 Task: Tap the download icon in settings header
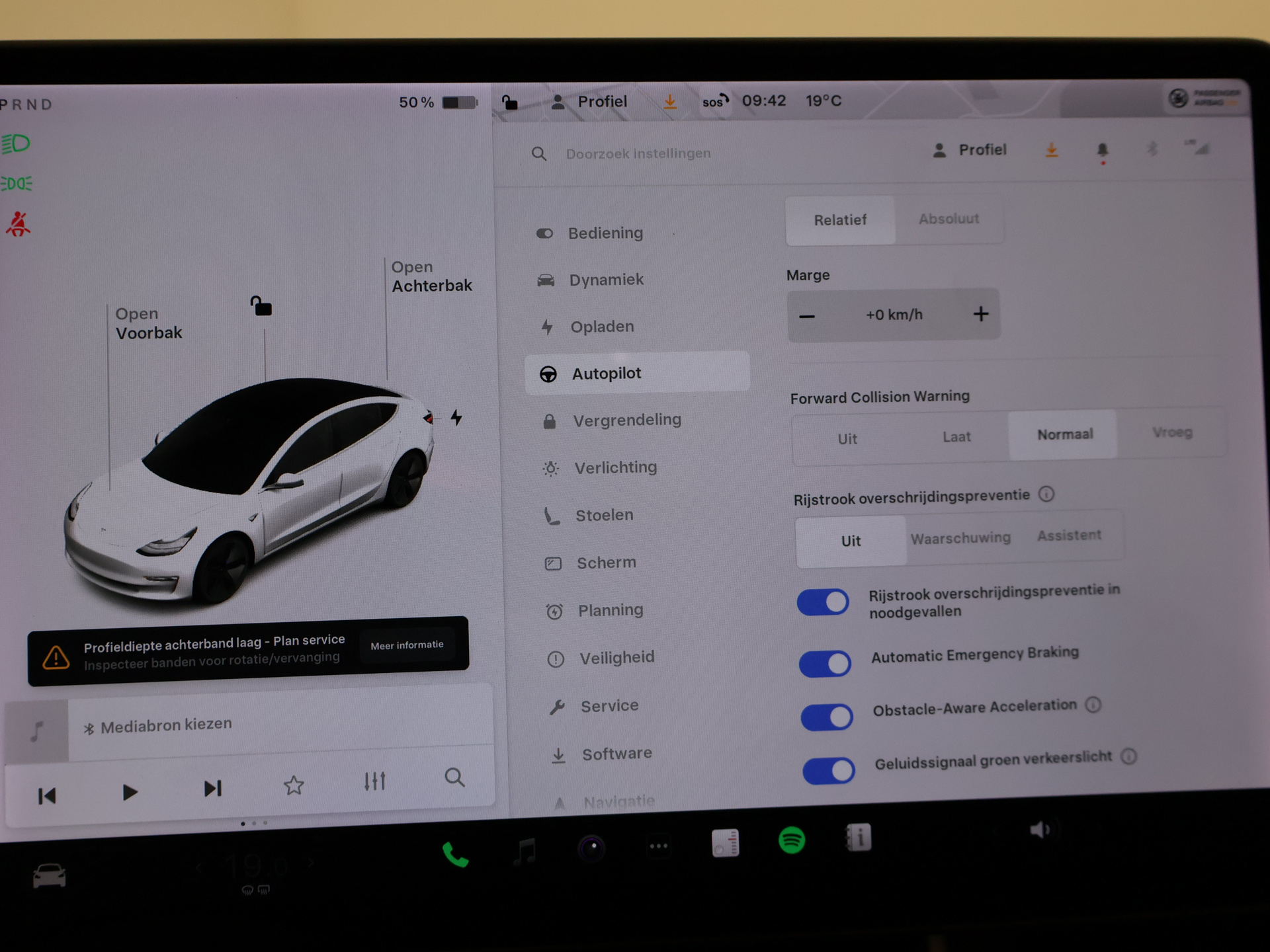1051,150
